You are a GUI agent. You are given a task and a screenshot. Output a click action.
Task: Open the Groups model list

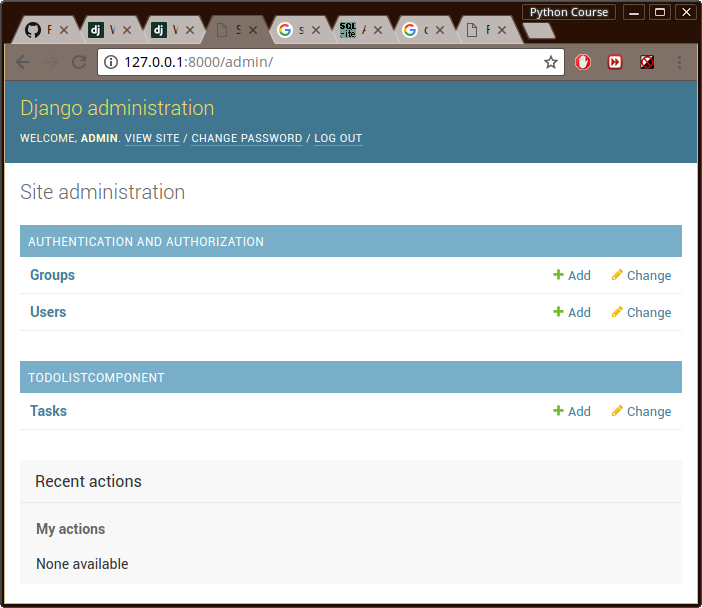coord(52,275)
